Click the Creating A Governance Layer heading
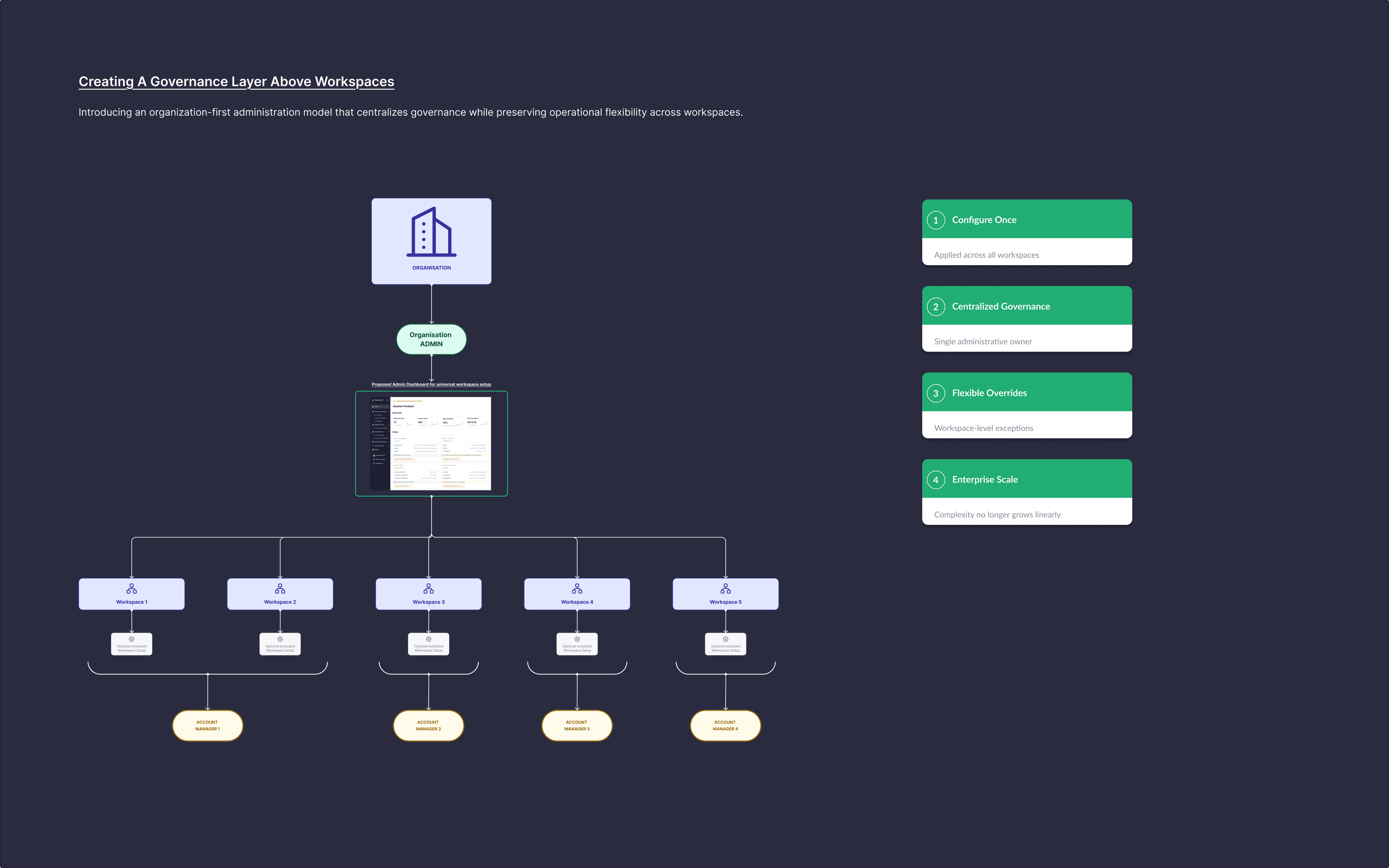The image size is (1389, 868). point(237,81)
